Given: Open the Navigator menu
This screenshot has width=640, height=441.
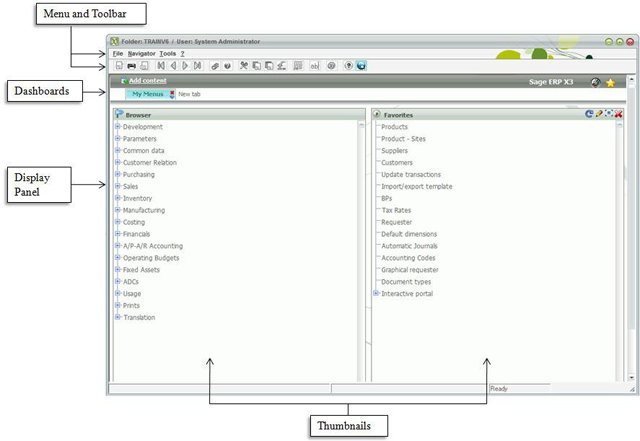Looking at the screenshot, I should tap(141, 52).
